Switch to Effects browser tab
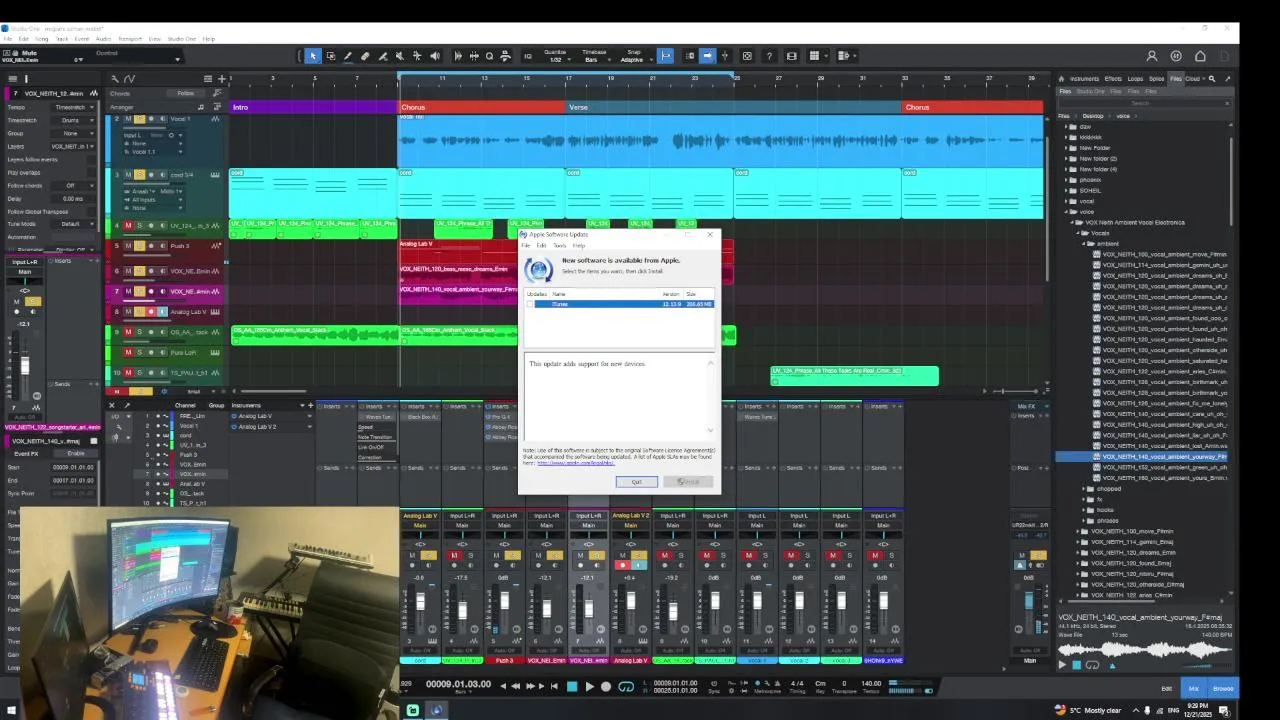The image size is (1280, 720). point(1113,78)
